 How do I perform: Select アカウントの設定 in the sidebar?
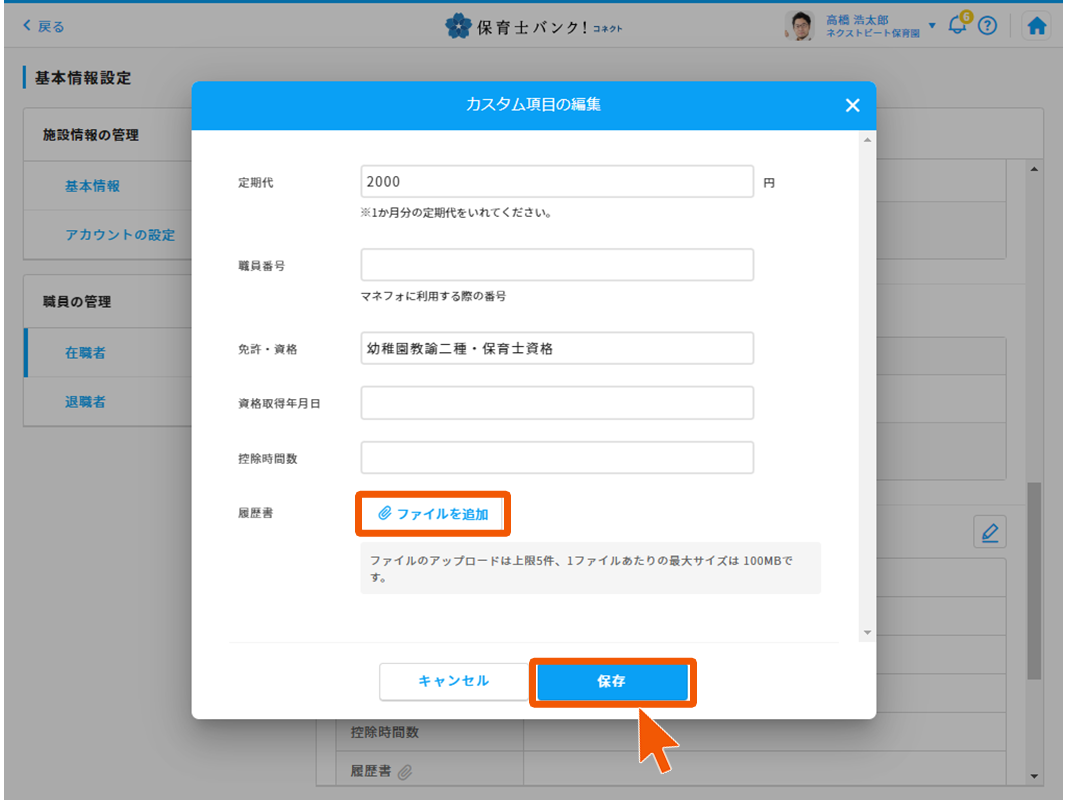120,235
